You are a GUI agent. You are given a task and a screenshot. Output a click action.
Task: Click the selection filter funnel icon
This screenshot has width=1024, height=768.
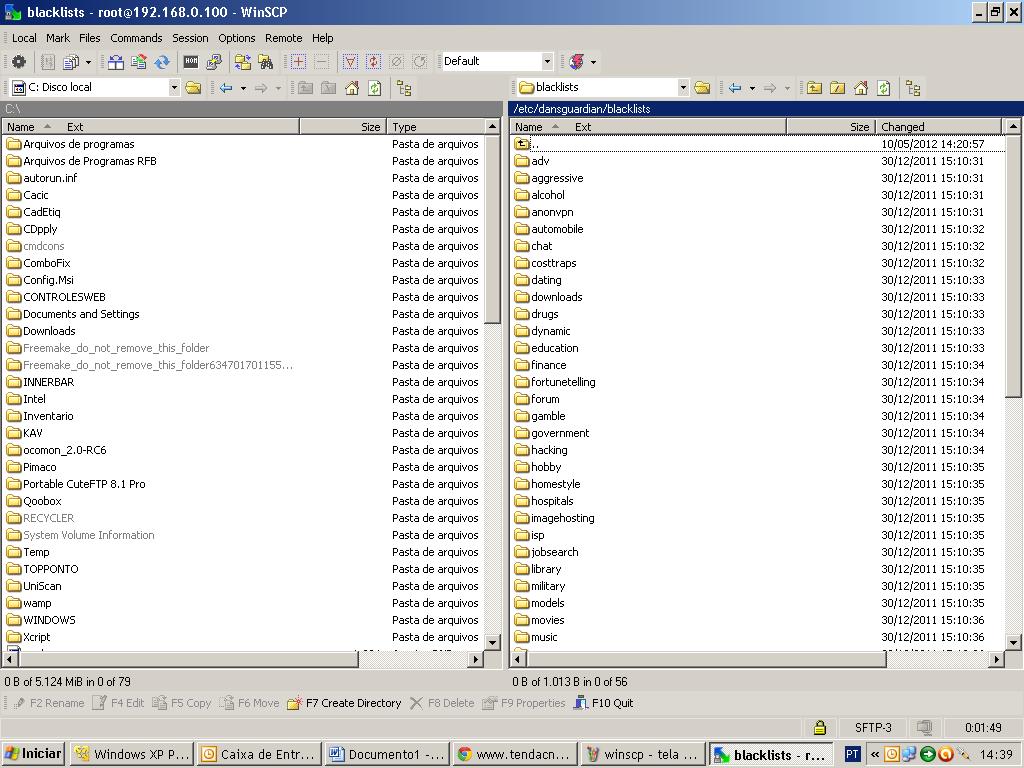(x=351, y=62)
